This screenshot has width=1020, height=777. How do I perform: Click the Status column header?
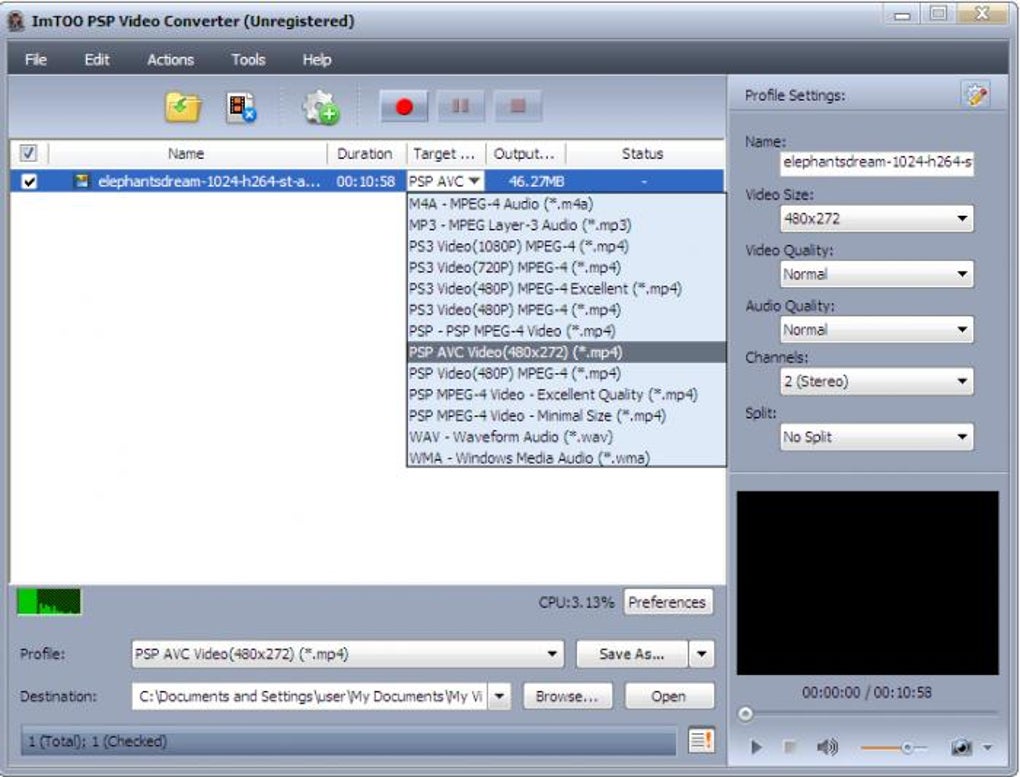(x=643, y=154)
